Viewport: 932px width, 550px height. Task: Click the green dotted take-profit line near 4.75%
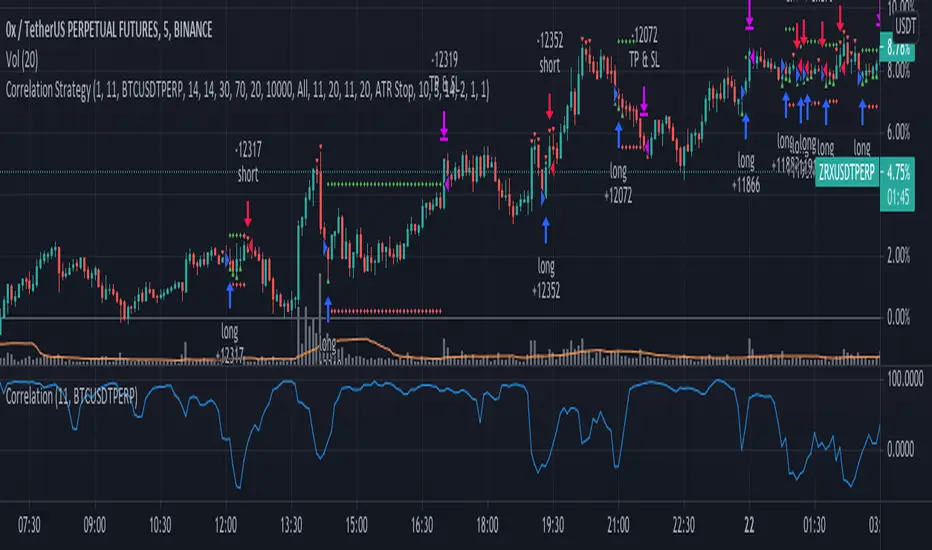pos(384,184)
